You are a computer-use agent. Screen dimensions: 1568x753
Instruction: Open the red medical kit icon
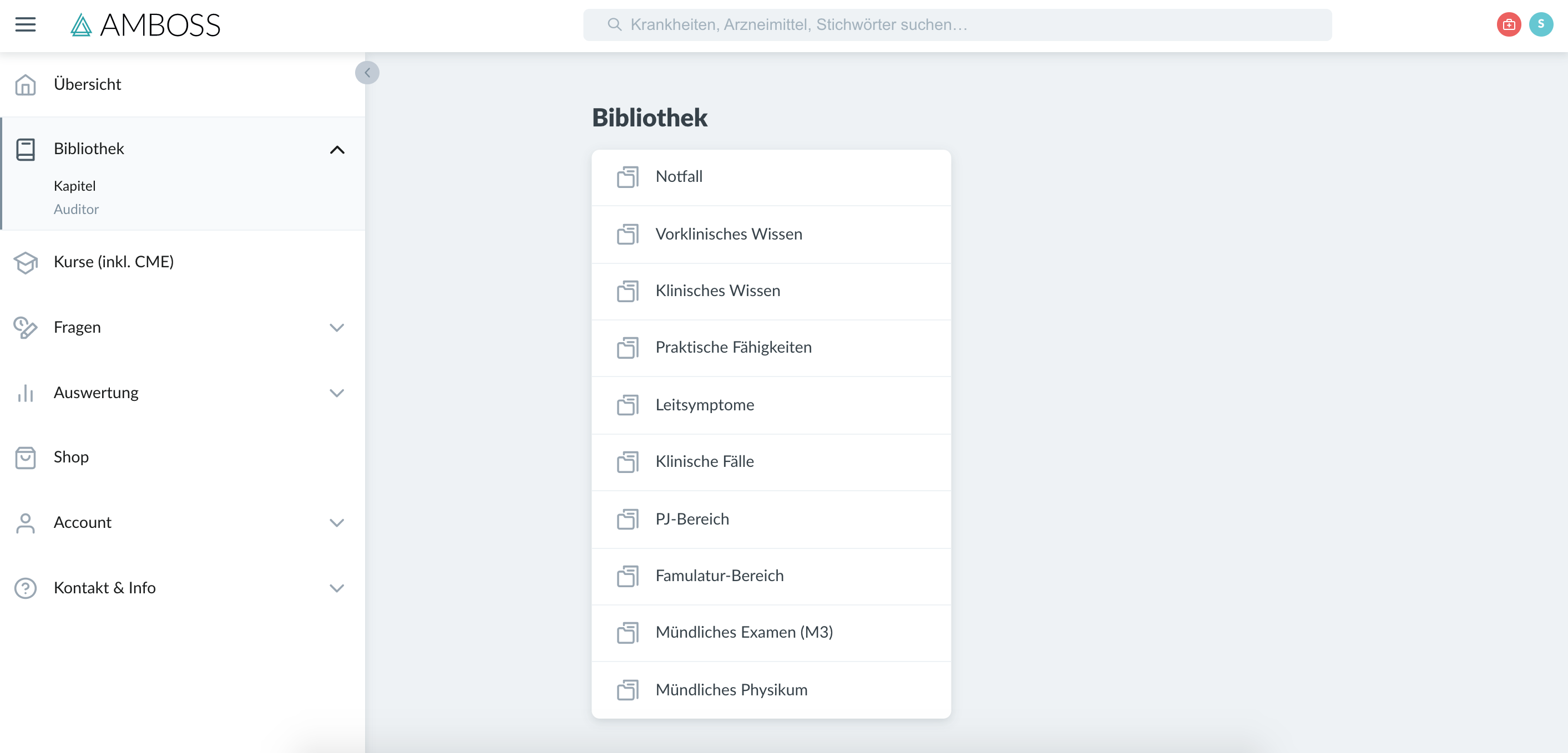coord(1508,24)
